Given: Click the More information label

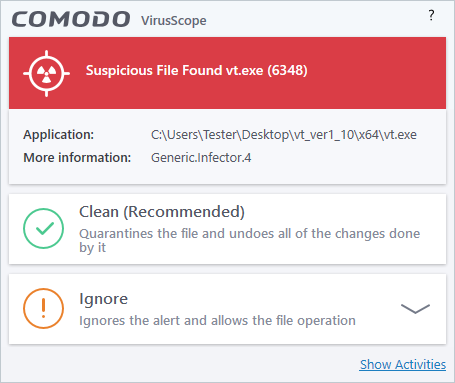Looking at the screenshot, I should (77, 157).
